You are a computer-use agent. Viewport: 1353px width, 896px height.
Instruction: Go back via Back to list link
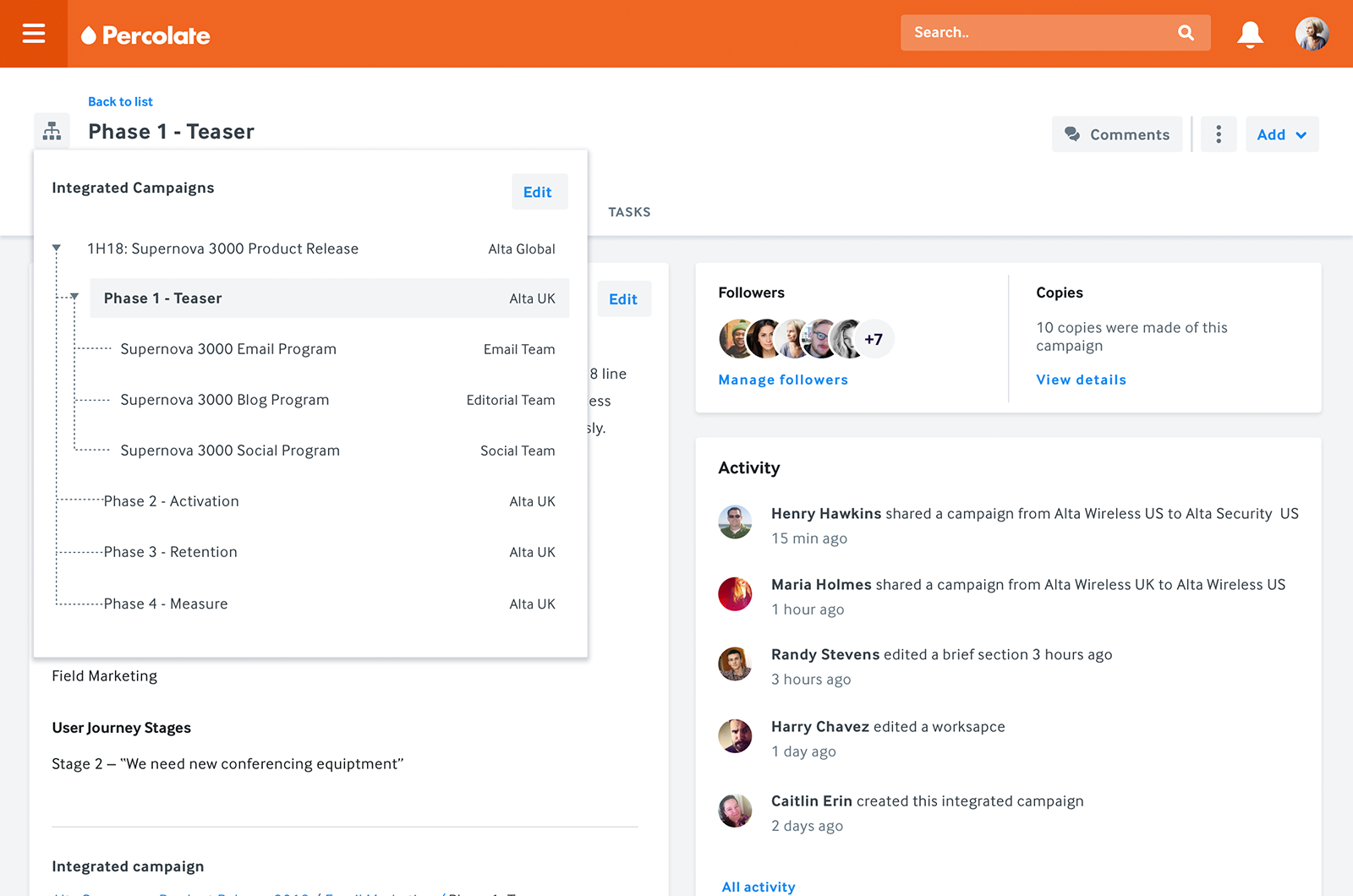click(x=120, y=101)
